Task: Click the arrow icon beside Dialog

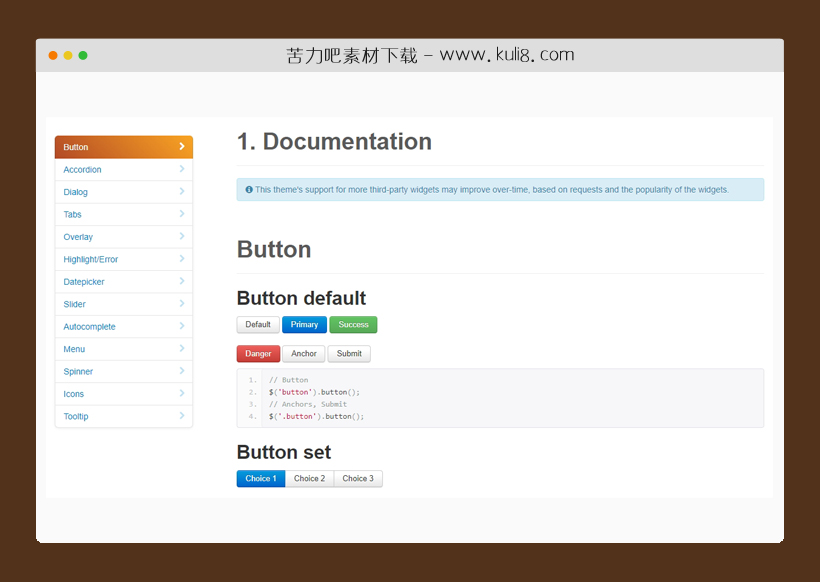Action: (x=182, y=191)
